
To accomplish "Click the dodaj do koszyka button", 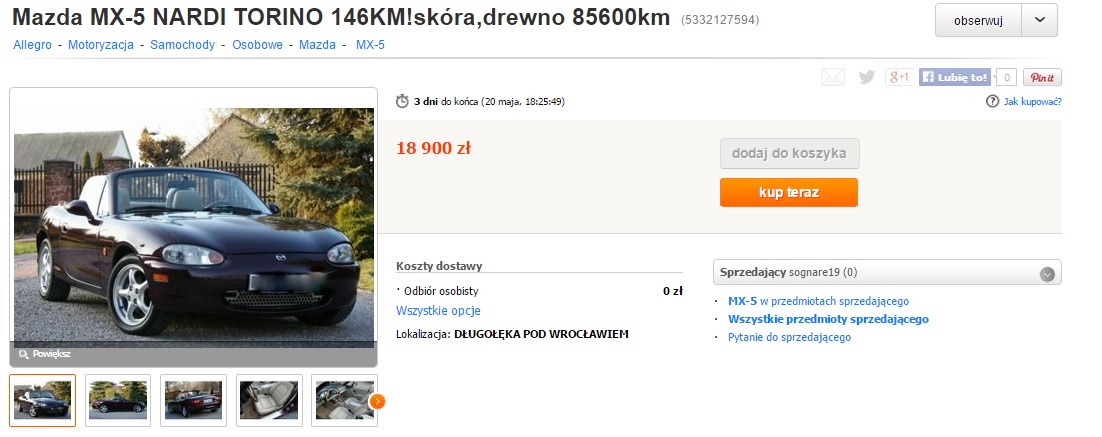I will coord(789,153).
